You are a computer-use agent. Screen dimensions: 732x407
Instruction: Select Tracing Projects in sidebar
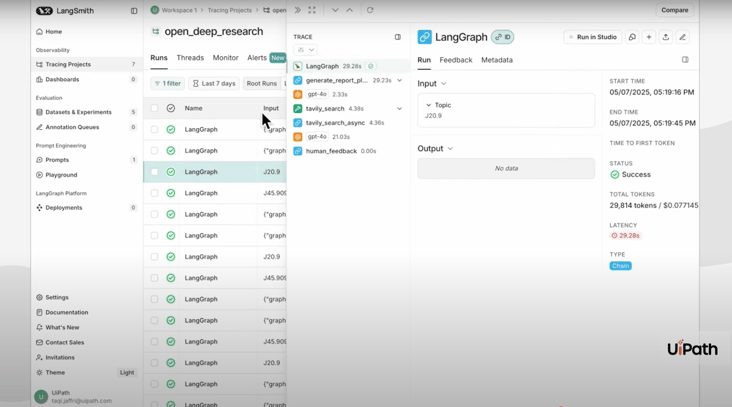click(86, 64)
